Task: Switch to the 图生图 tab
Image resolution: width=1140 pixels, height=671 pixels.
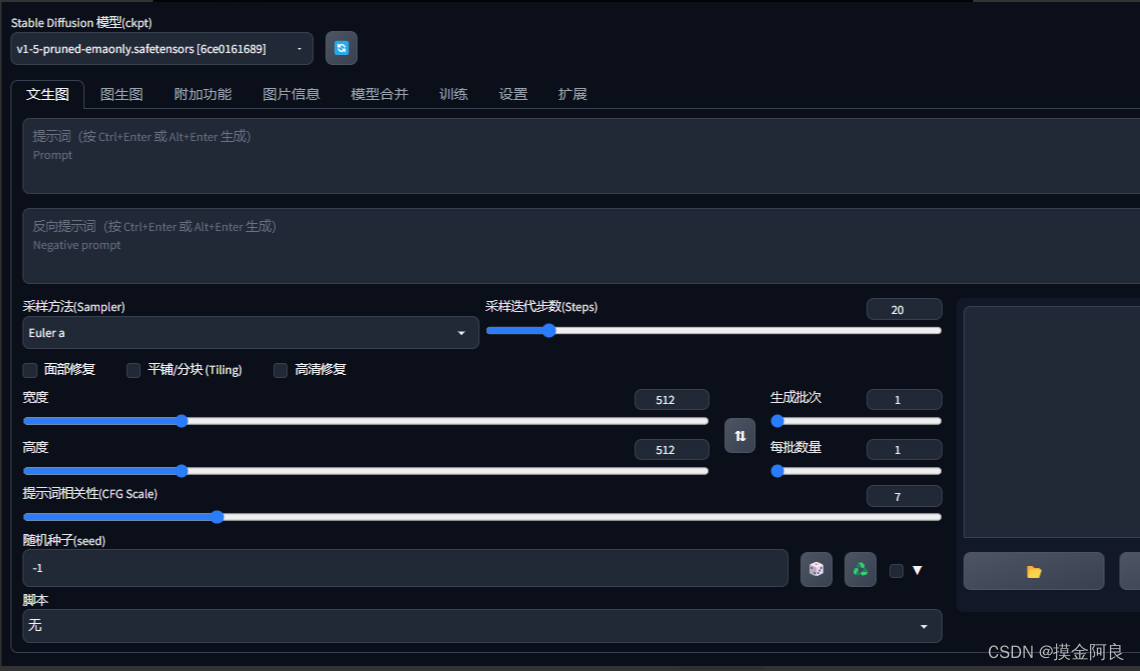Action: point(121,95)
